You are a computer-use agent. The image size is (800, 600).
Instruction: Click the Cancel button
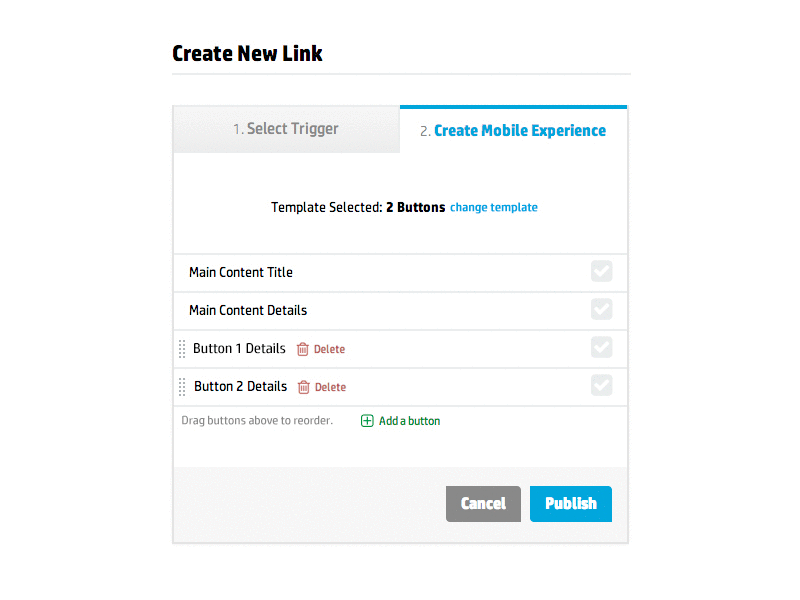tap(483, 504)
